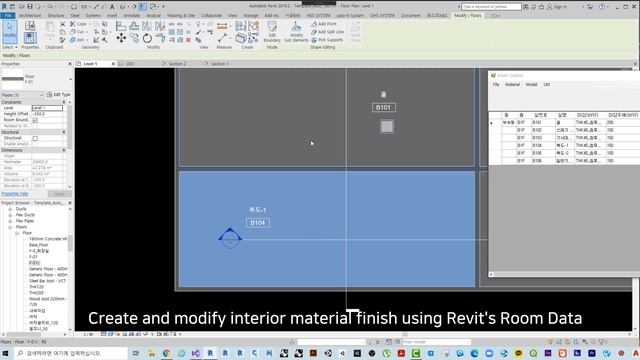Click the Offset tool icon
Screen dimensions: 640x360
coord(134,26)
